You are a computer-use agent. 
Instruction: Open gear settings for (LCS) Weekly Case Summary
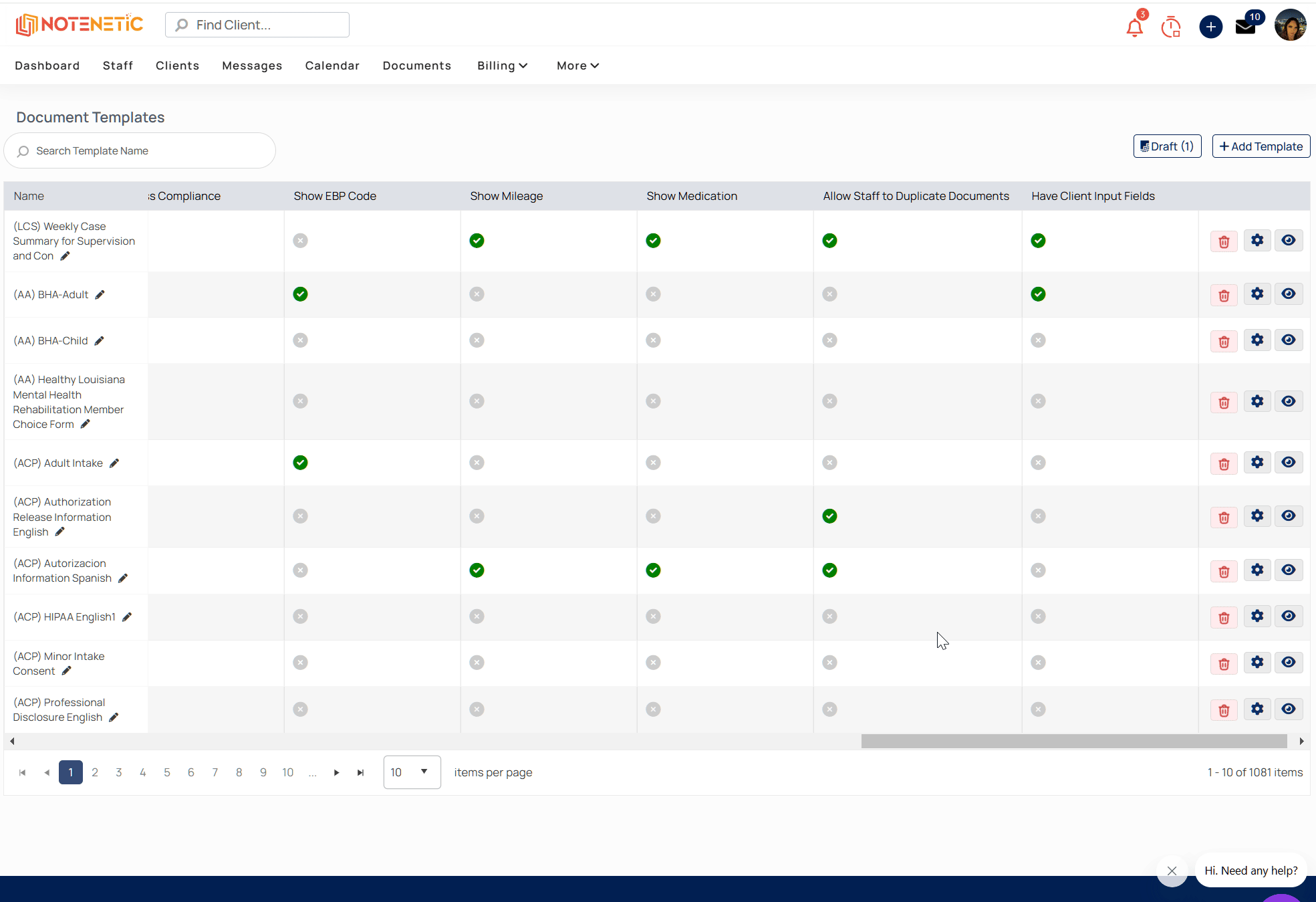point(1257,240)
